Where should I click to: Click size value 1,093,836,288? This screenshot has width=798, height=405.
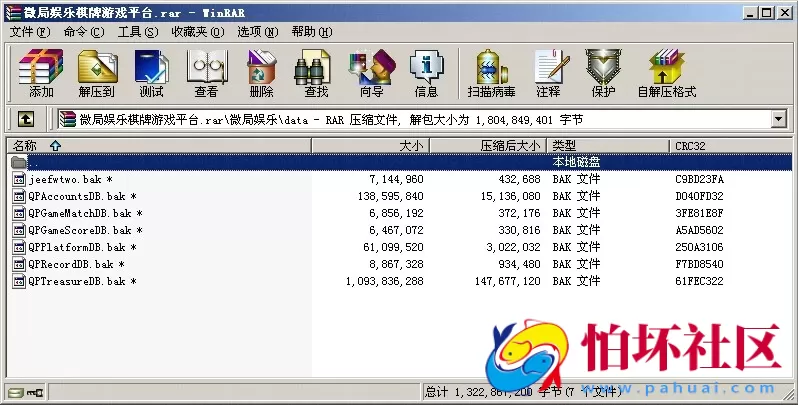point(385,281)
